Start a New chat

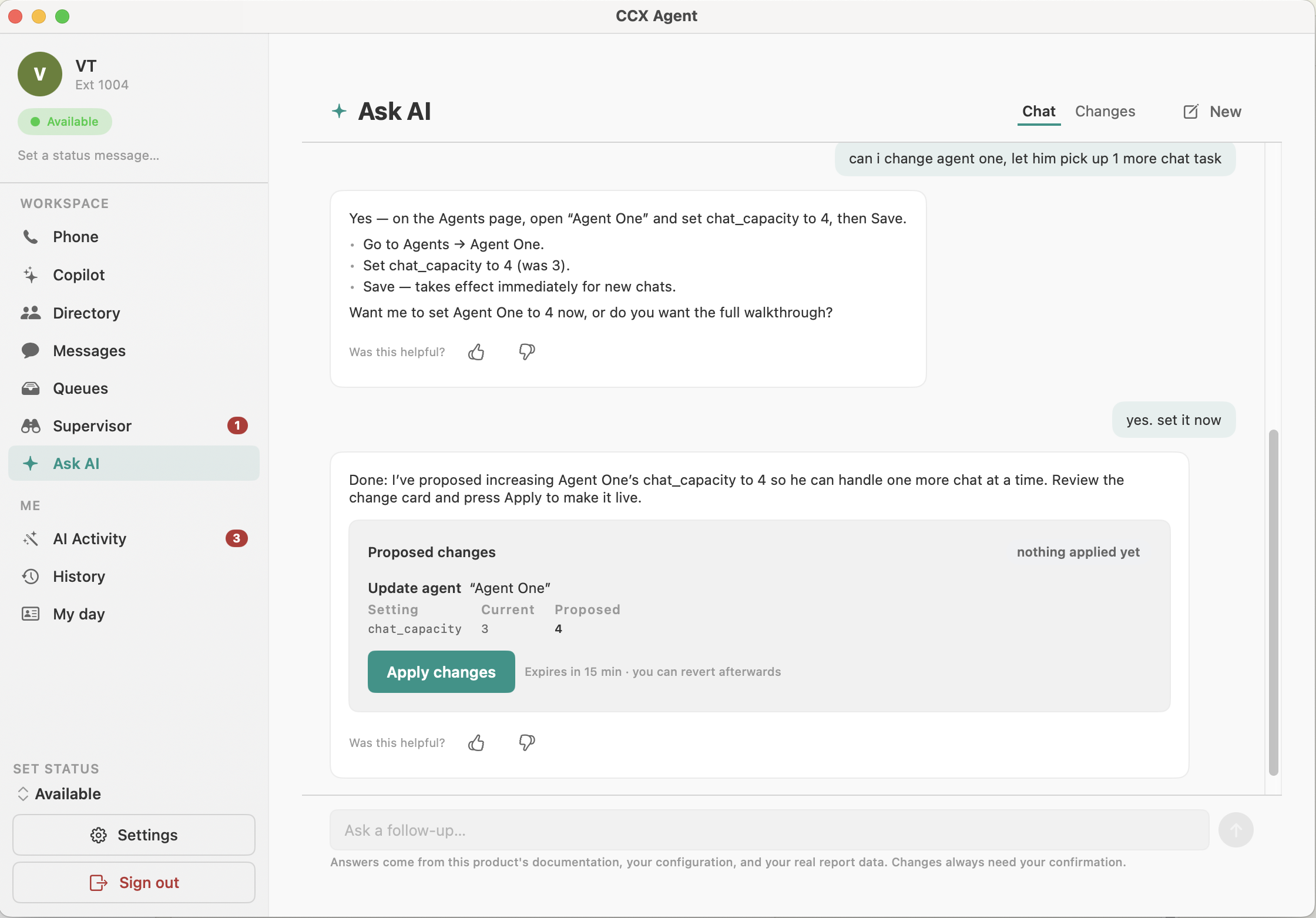(1212, 112)
